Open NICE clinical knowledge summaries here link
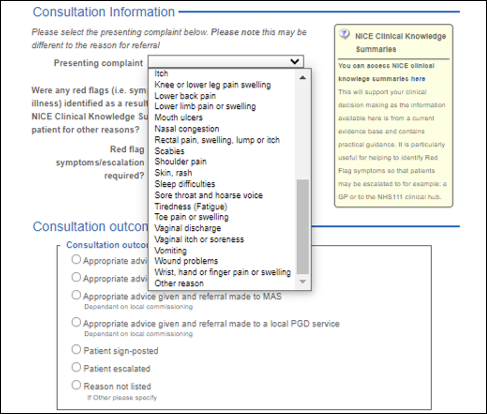Viewport: 487px width, 414px height. [x=418, y=79]
